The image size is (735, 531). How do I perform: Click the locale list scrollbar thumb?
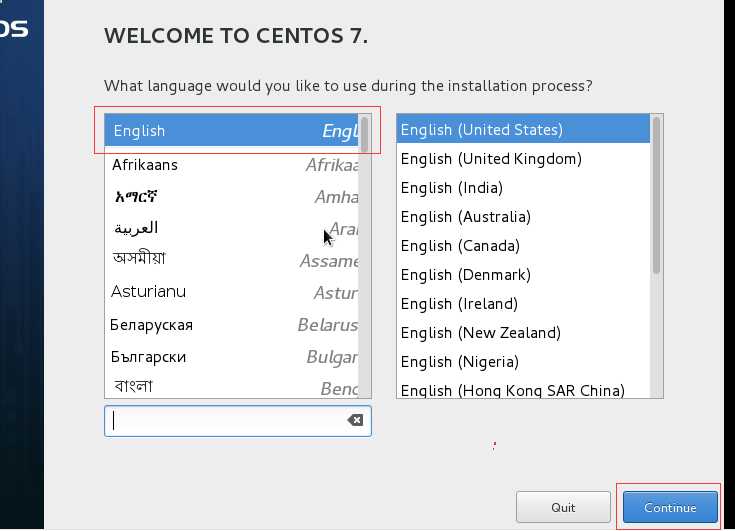click(x=656, y=195)
